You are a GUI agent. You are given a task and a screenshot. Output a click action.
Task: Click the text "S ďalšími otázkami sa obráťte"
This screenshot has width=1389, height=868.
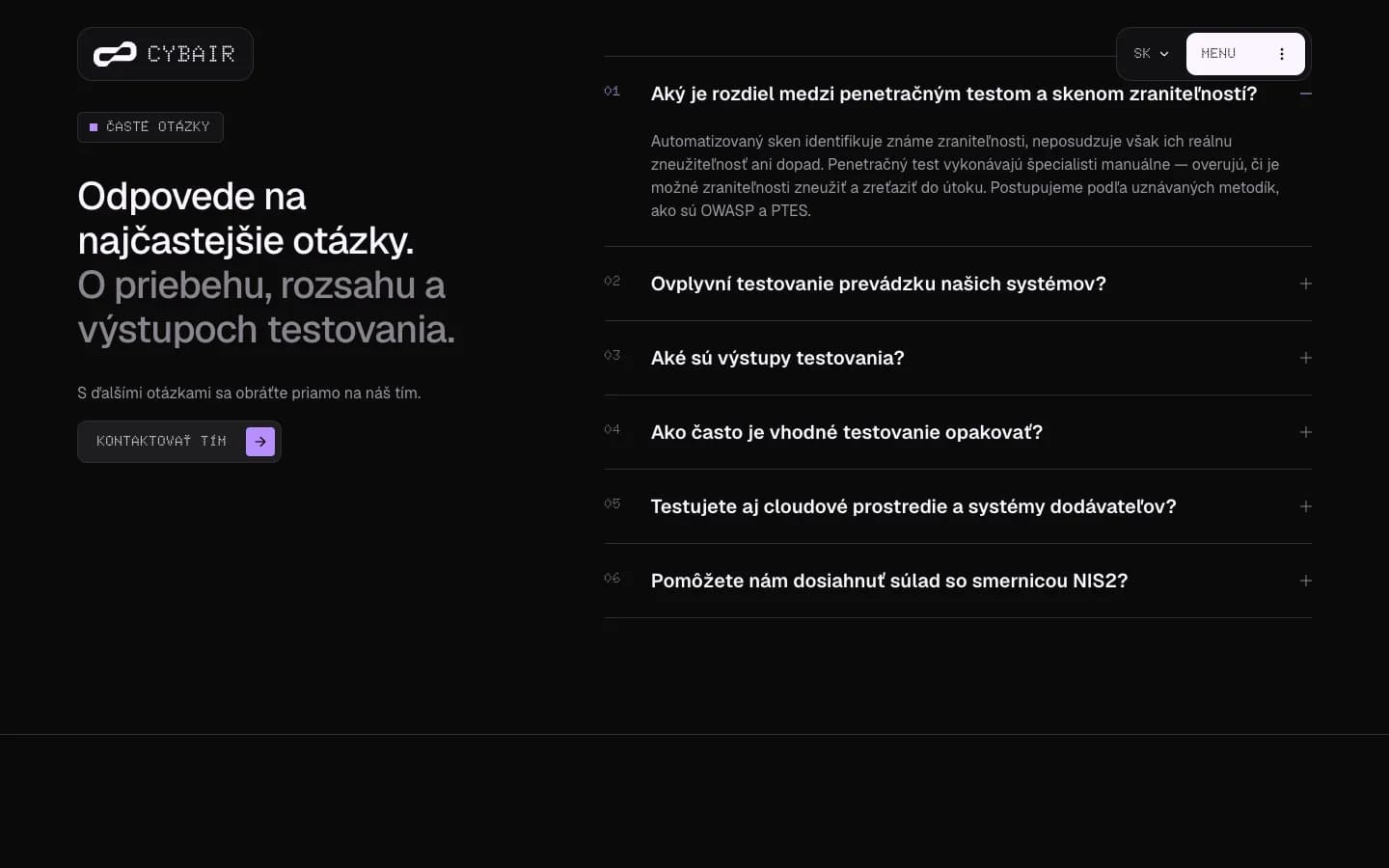[249, 393]
